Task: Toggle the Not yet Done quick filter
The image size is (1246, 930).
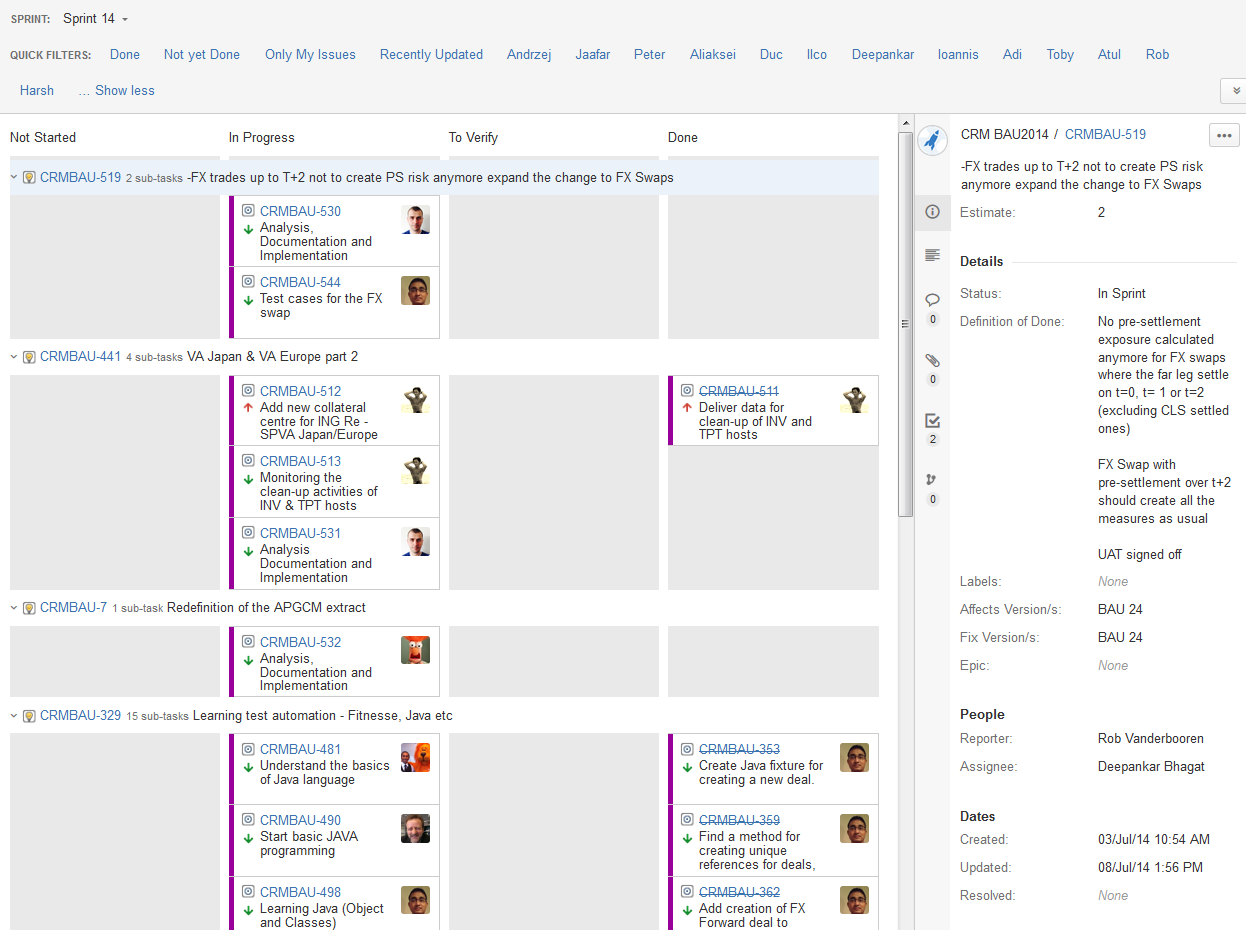Action: point(201,54)
